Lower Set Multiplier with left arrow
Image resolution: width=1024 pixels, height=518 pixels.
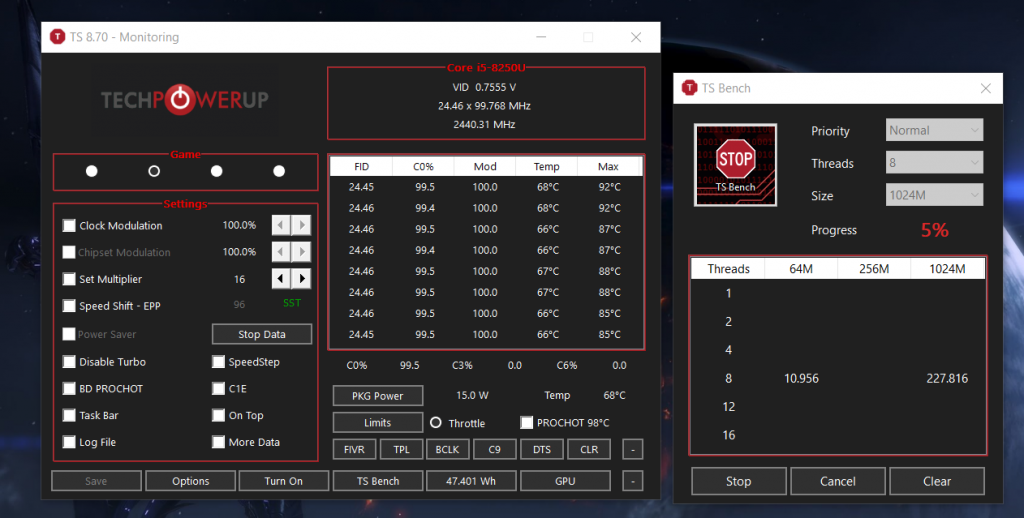[281, 278]
